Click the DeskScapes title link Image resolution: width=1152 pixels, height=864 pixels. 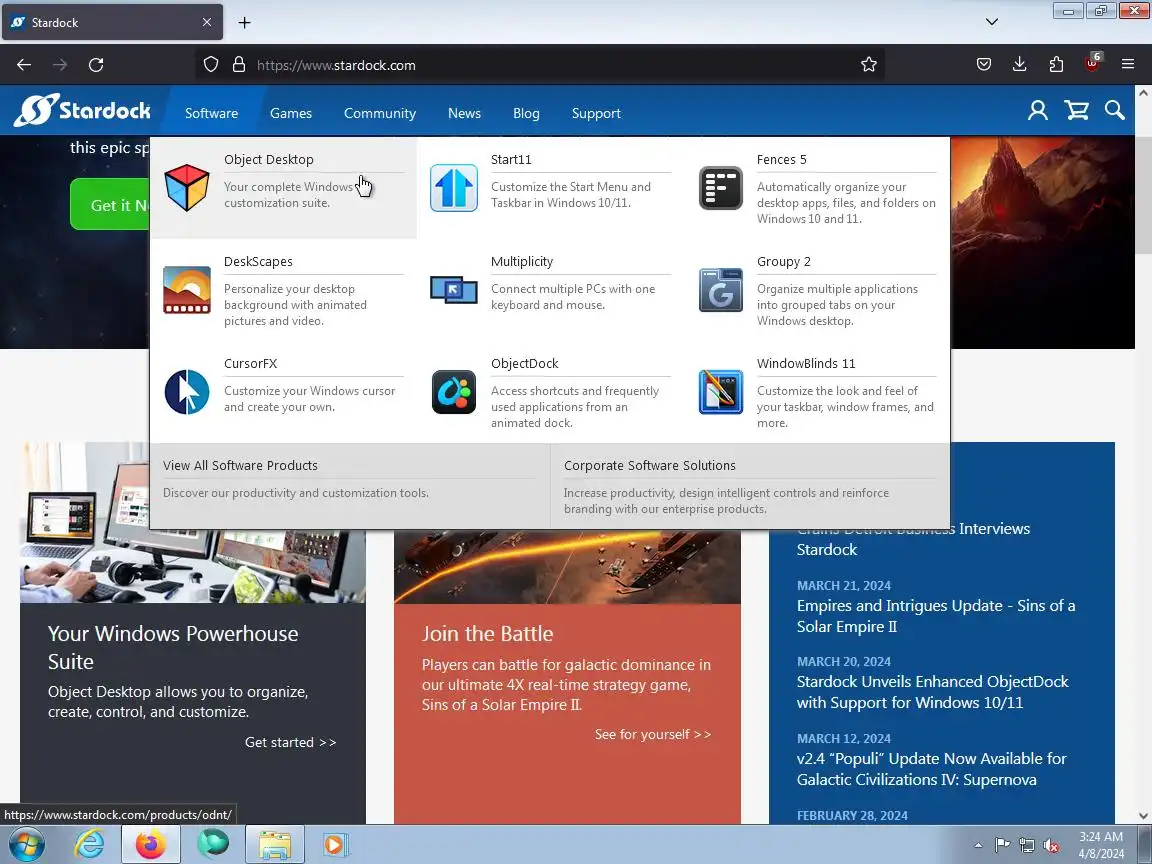258,262
